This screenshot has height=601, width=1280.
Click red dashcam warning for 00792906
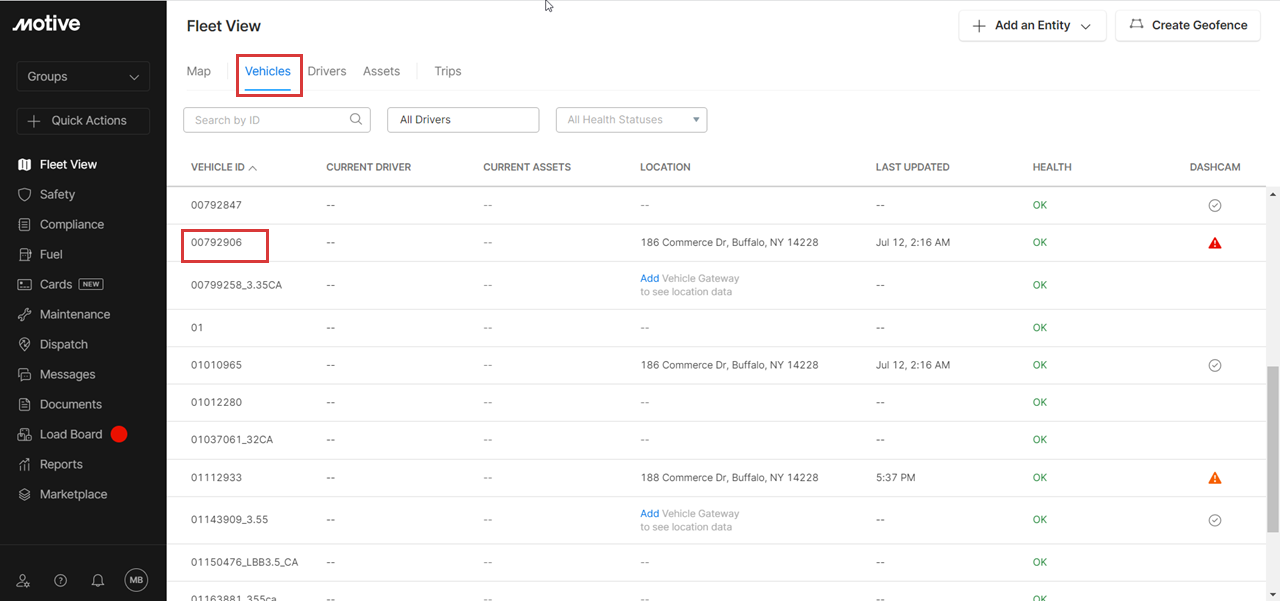pyautogui.click(x=1214, y=243)
